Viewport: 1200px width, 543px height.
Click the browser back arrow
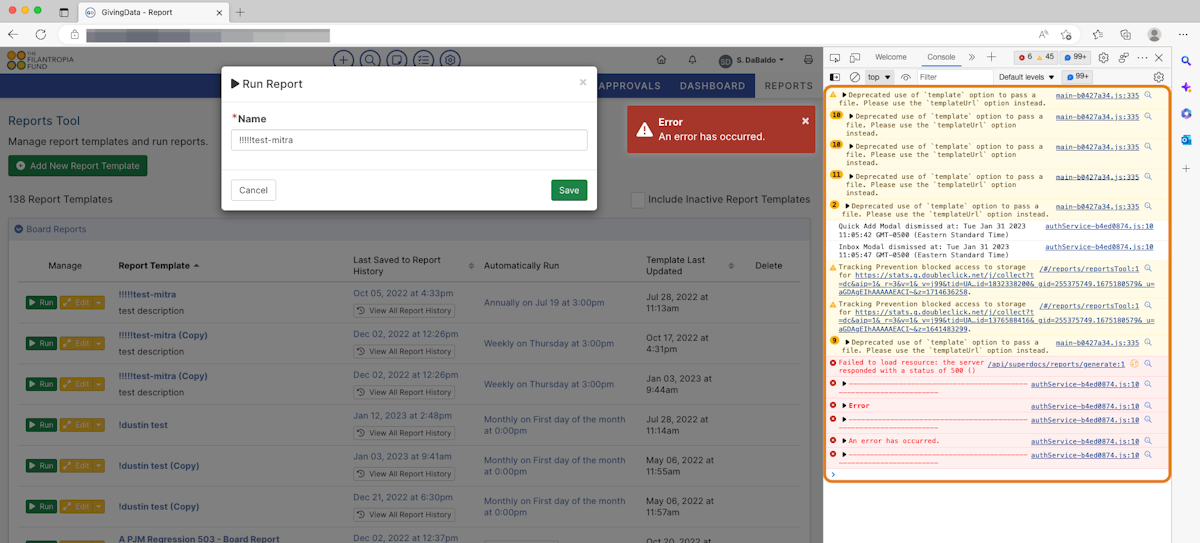coord(13,33)
